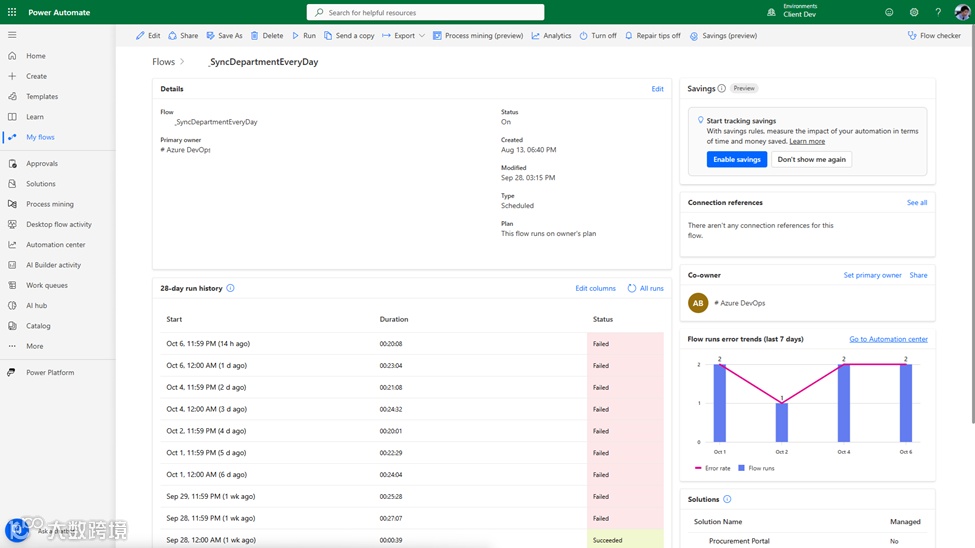975x548 pixels.
Task: Open AI Builder activity
Action: pos(53,265)
